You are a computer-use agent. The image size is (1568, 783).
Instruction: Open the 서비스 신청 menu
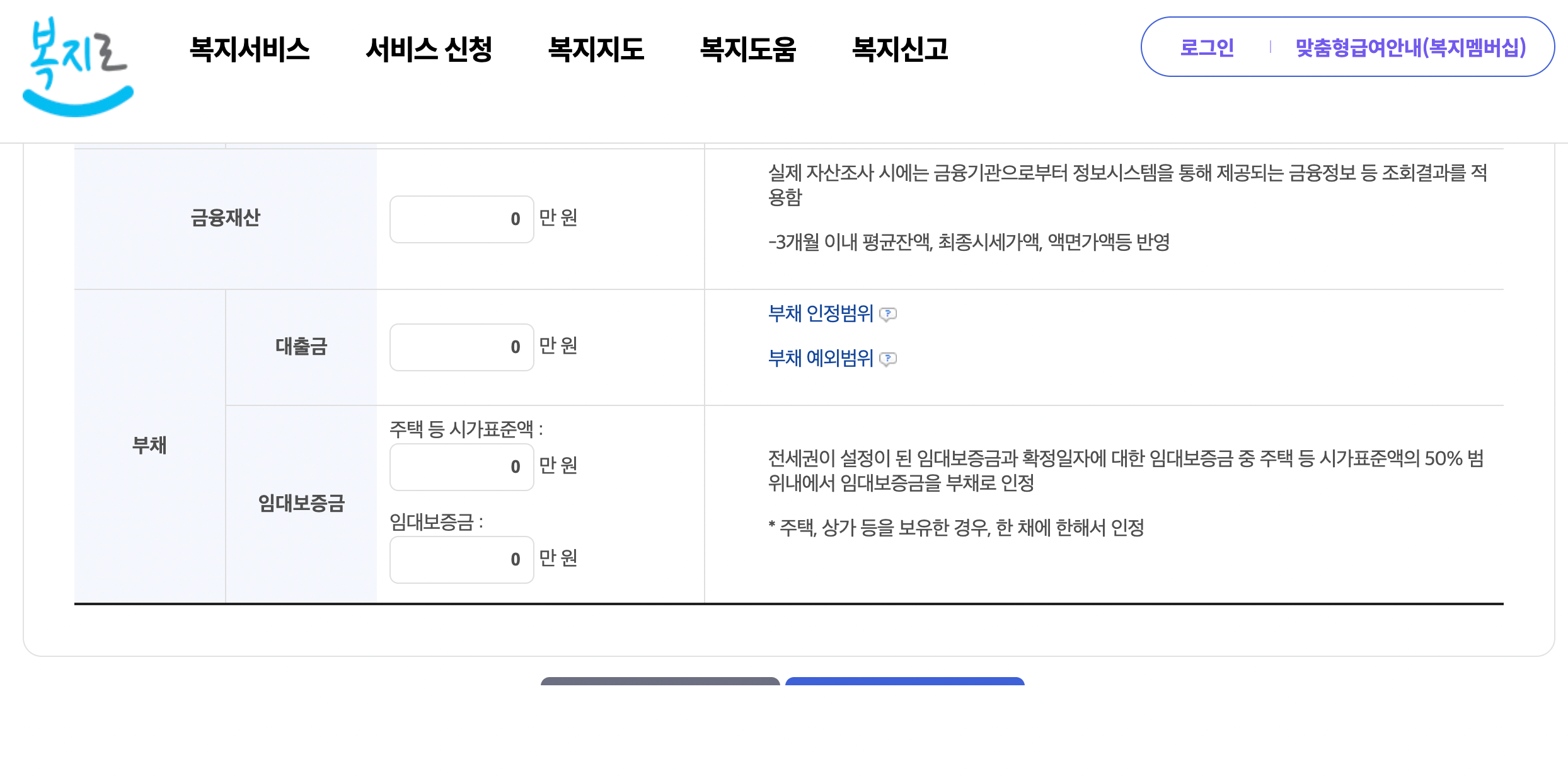429,49
